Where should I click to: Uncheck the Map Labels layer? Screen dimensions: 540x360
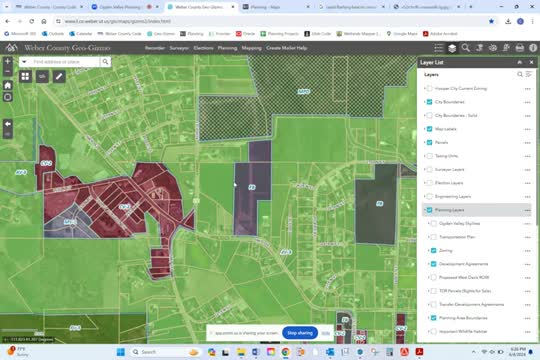[x=429, y=129]
